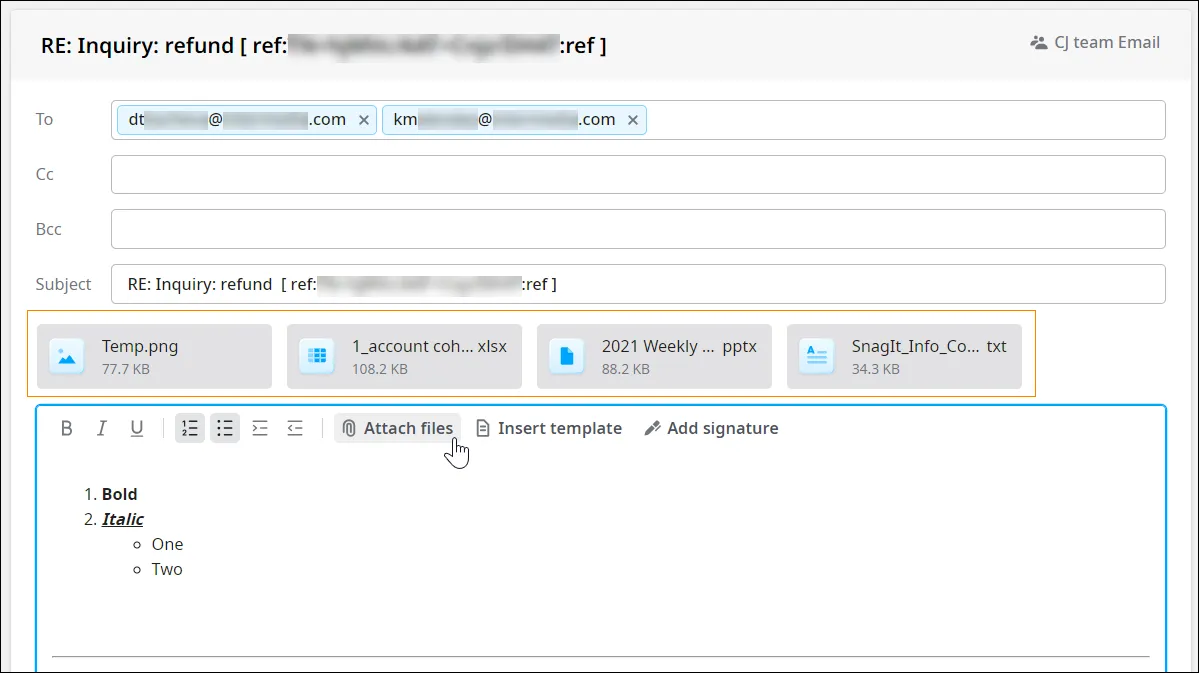Click the signature pen icon
The width and height of the screenshot is (1199, 673).
point(652,428)
